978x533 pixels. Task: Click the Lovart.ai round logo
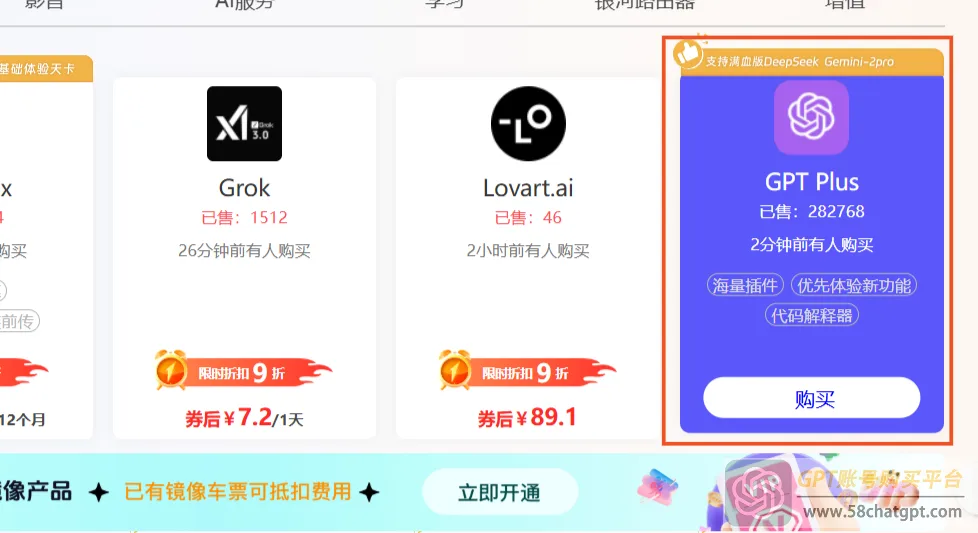[x=528, y=123]
